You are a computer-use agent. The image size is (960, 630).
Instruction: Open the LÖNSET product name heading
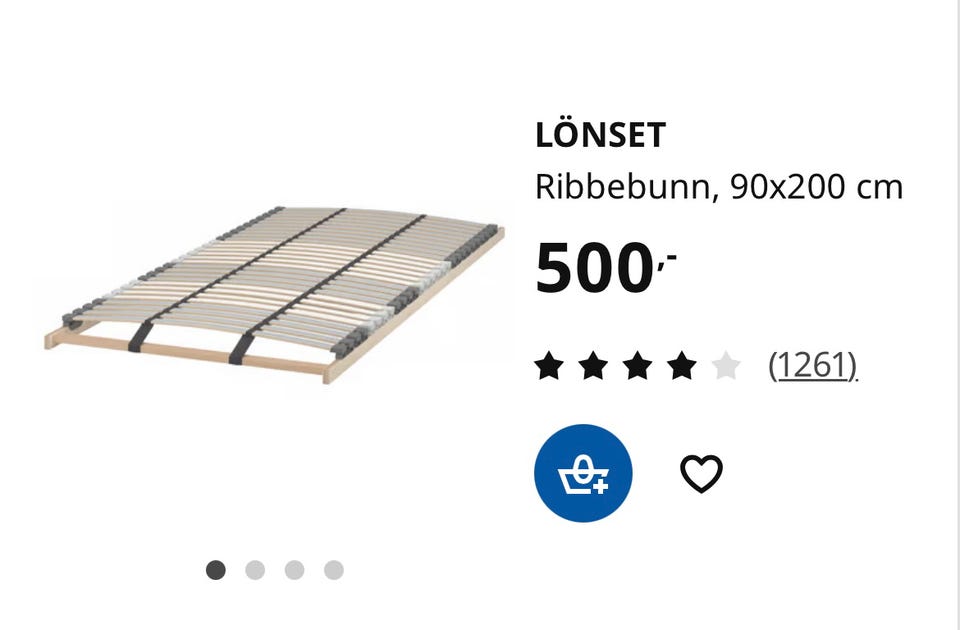pos(600,135)
